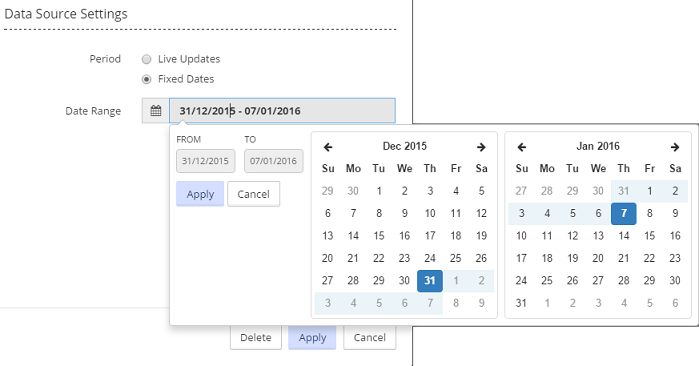Select highlighted 31 in Dec 2015 calendar

(430, 280)
